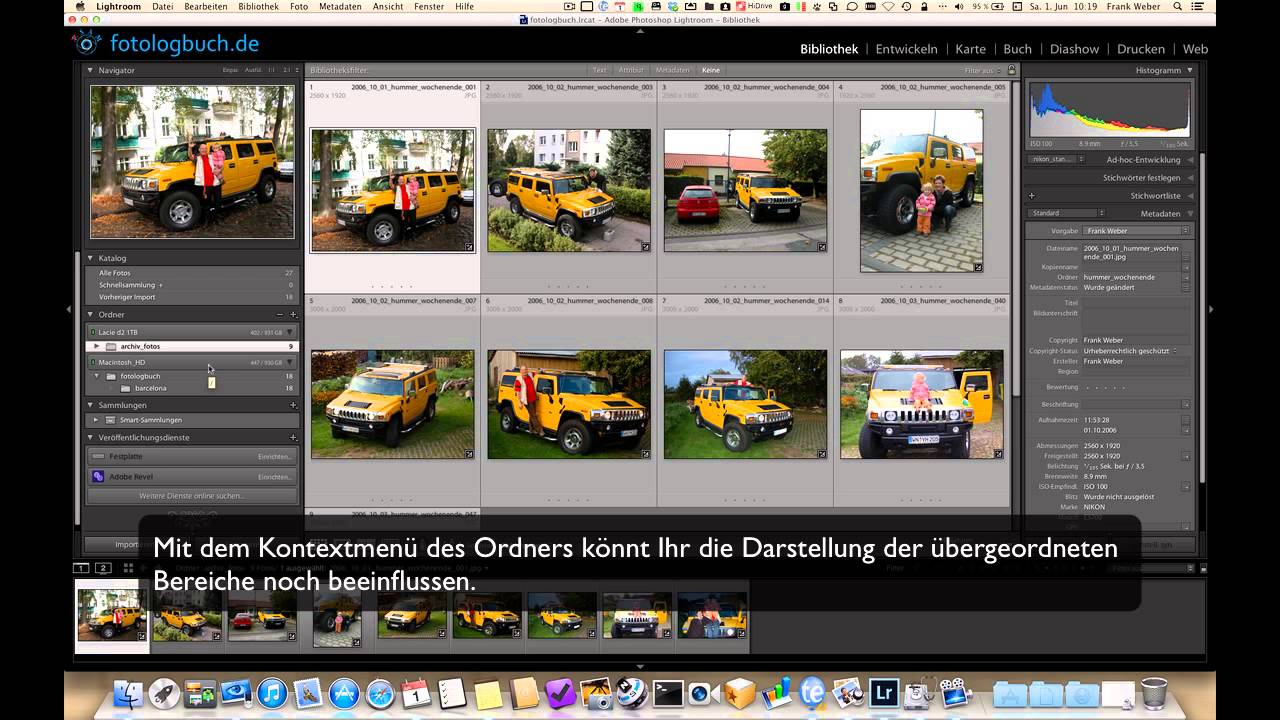Set Navigator zoom to 1:1
1280x720 pixels.
click(272, 71)
